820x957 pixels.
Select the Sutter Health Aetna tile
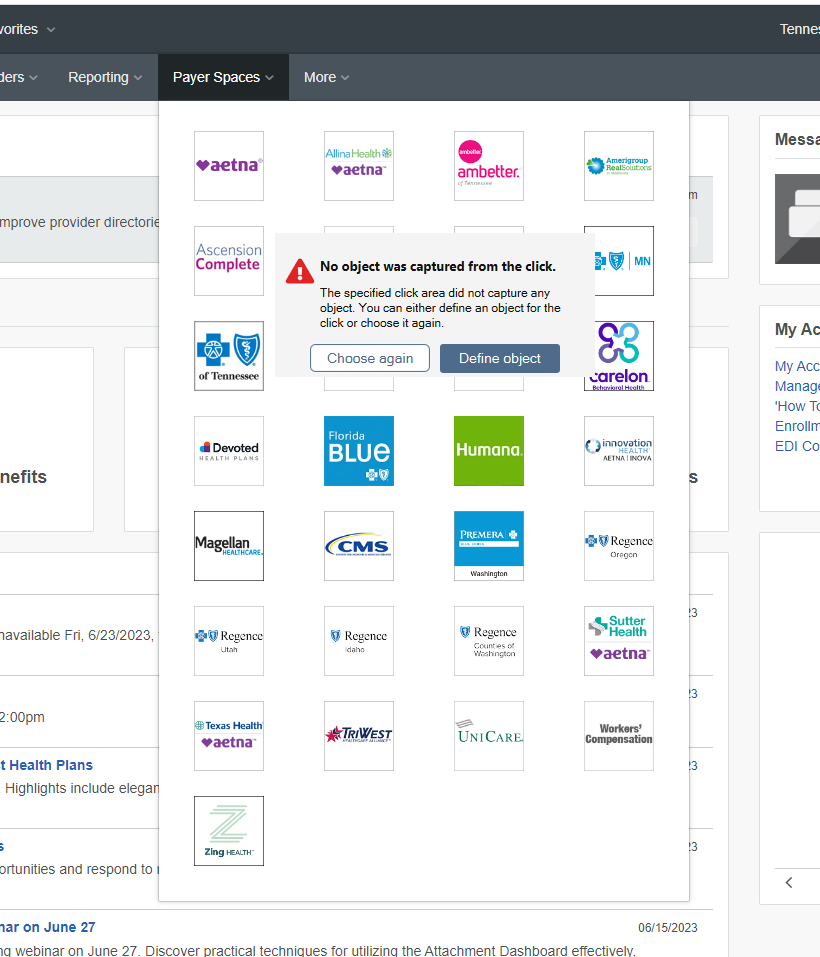(x=619, y=641)
